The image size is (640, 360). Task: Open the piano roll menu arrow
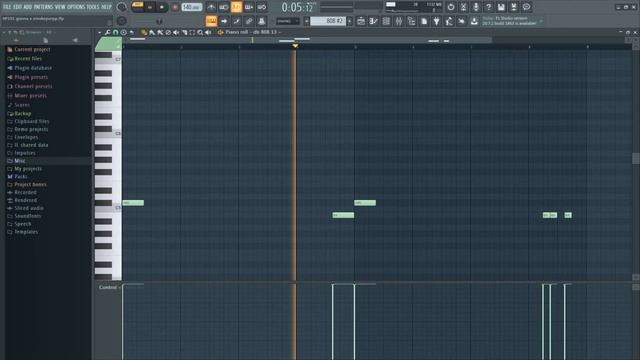(x=100, y=32)
